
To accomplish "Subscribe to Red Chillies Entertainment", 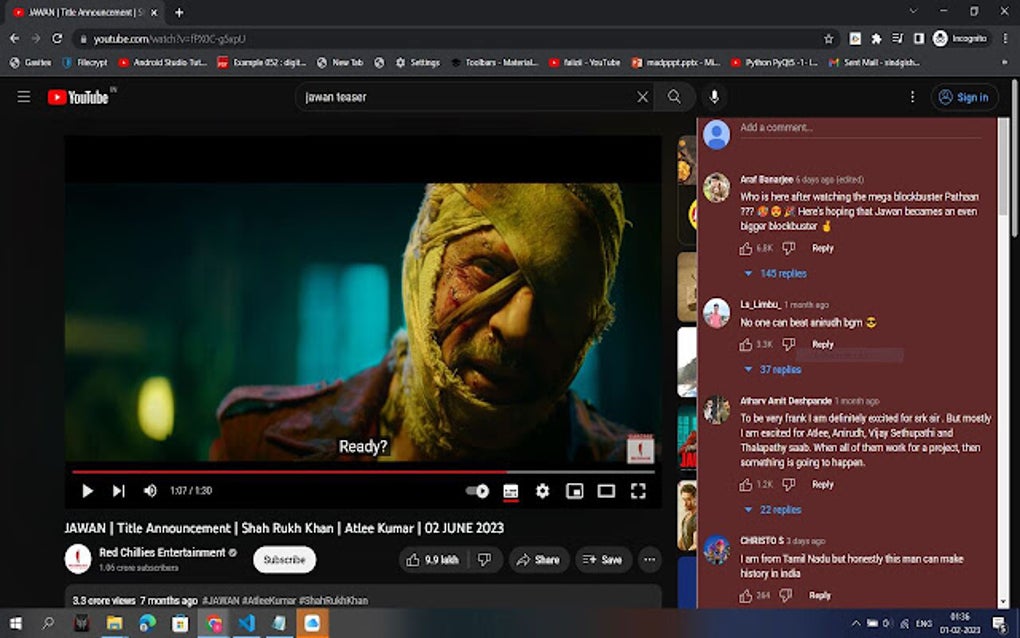I will [x=284, y=559].
